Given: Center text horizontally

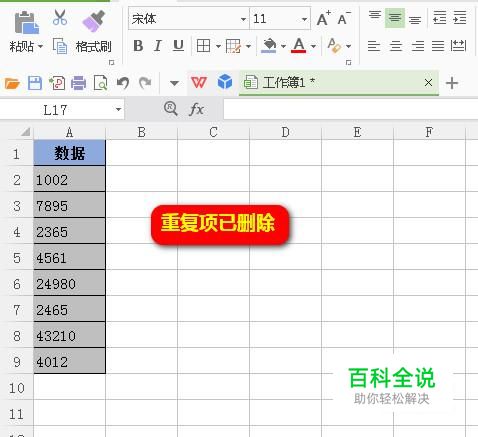Looking at the screenshot, I should click(396, 46).
